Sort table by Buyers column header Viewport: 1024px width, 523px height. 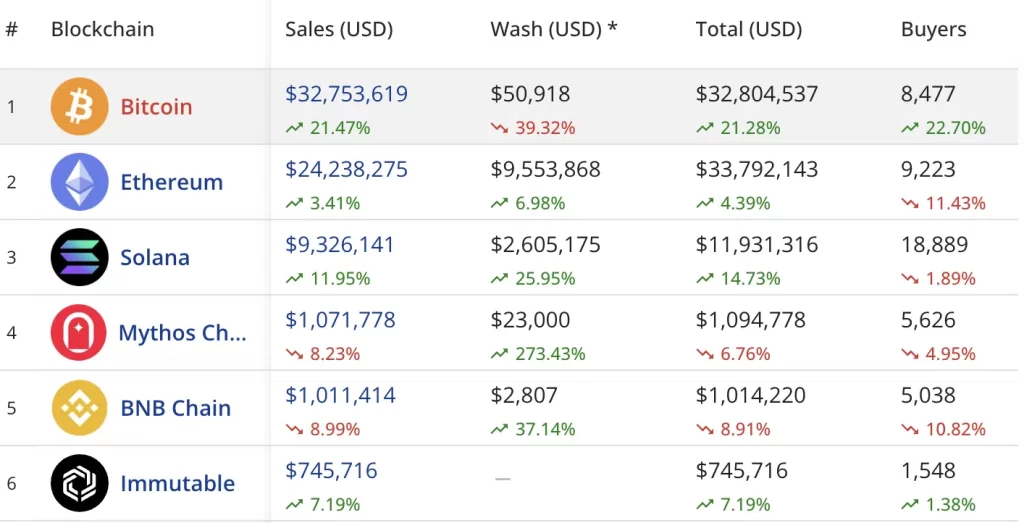(x=933, y=29)
